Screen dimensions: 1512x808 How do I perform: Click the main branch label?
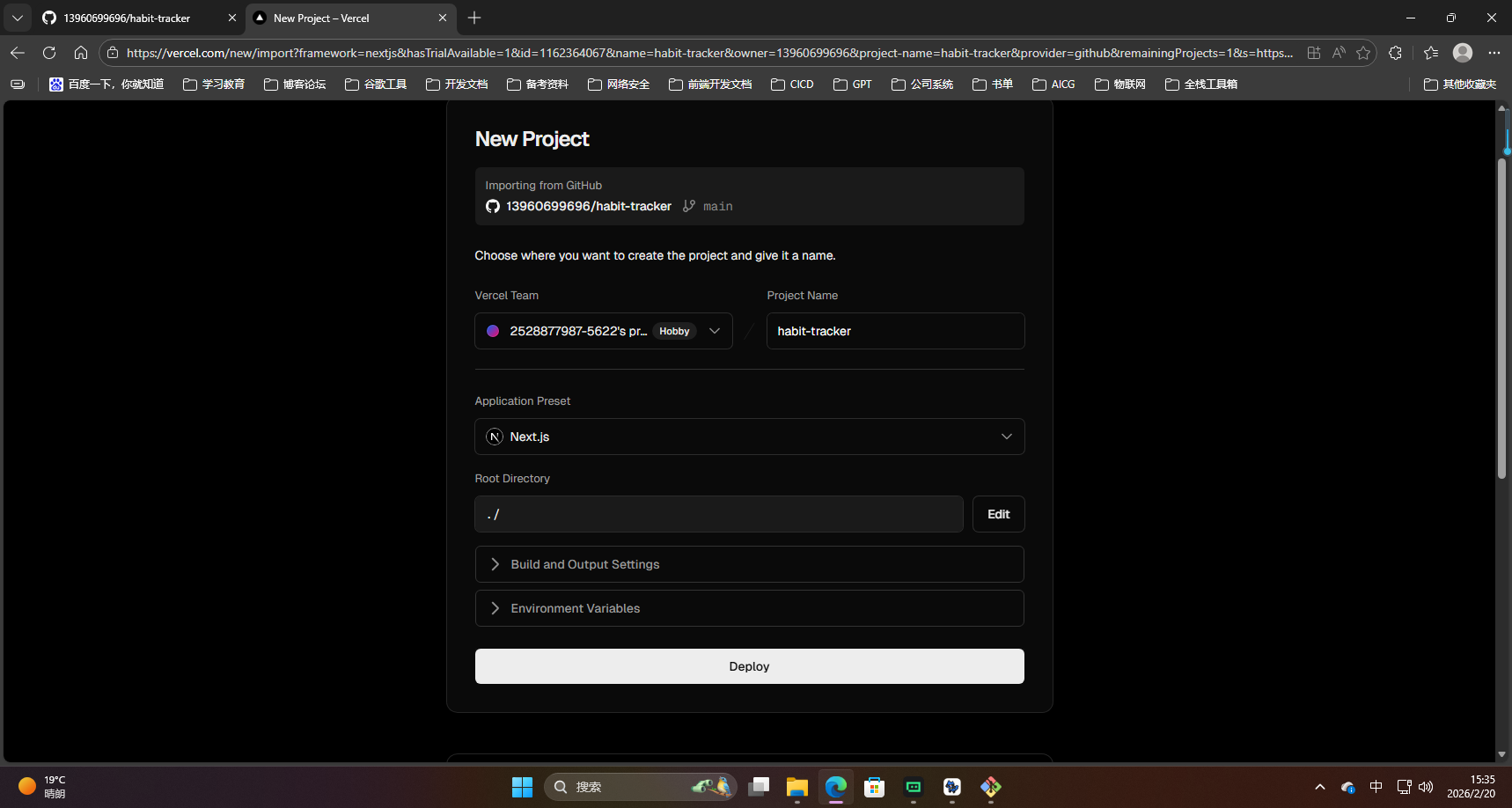(x=717, y=206)
